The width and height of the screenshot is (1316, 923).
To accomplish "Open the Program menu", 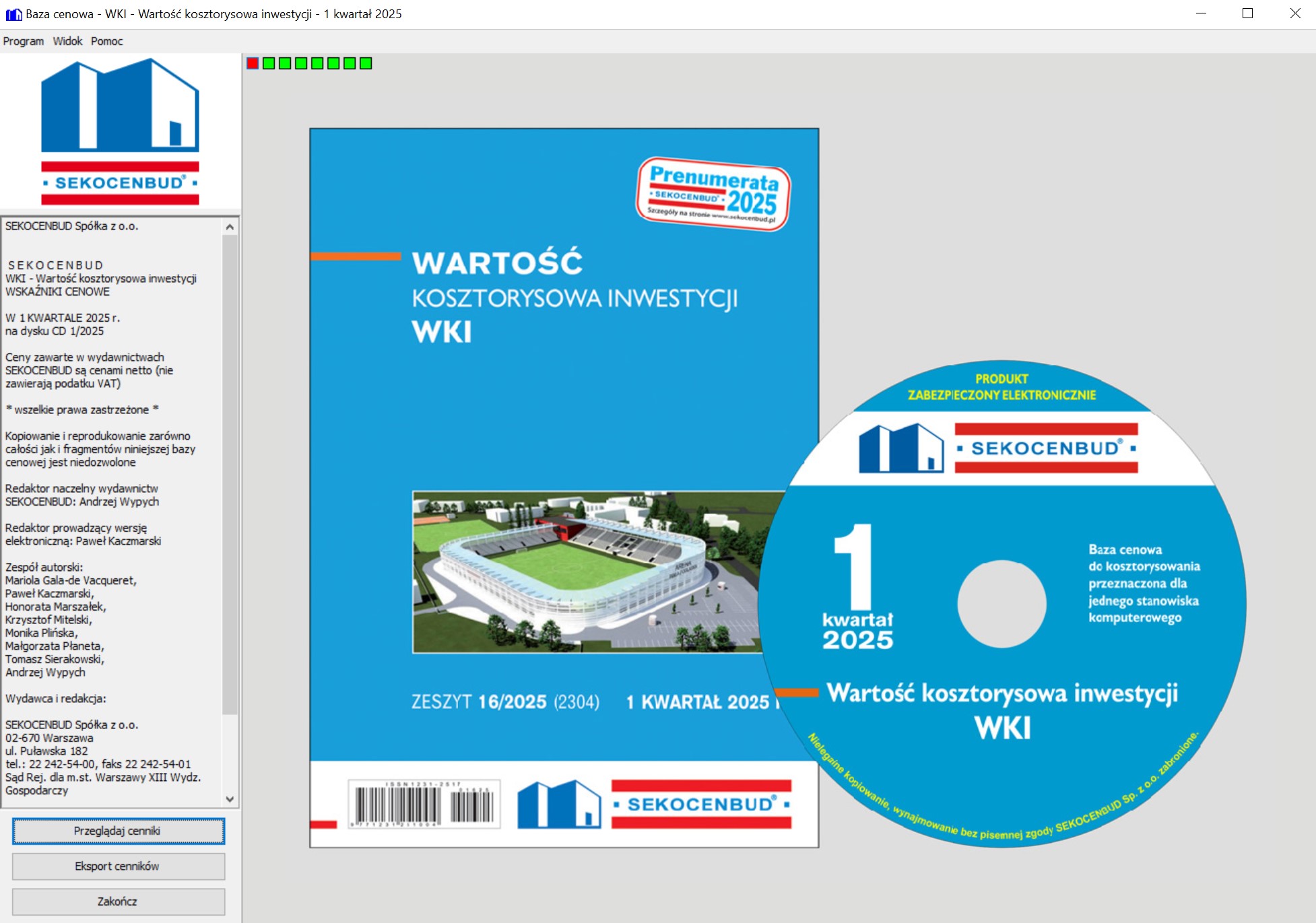I will (24, 41).
